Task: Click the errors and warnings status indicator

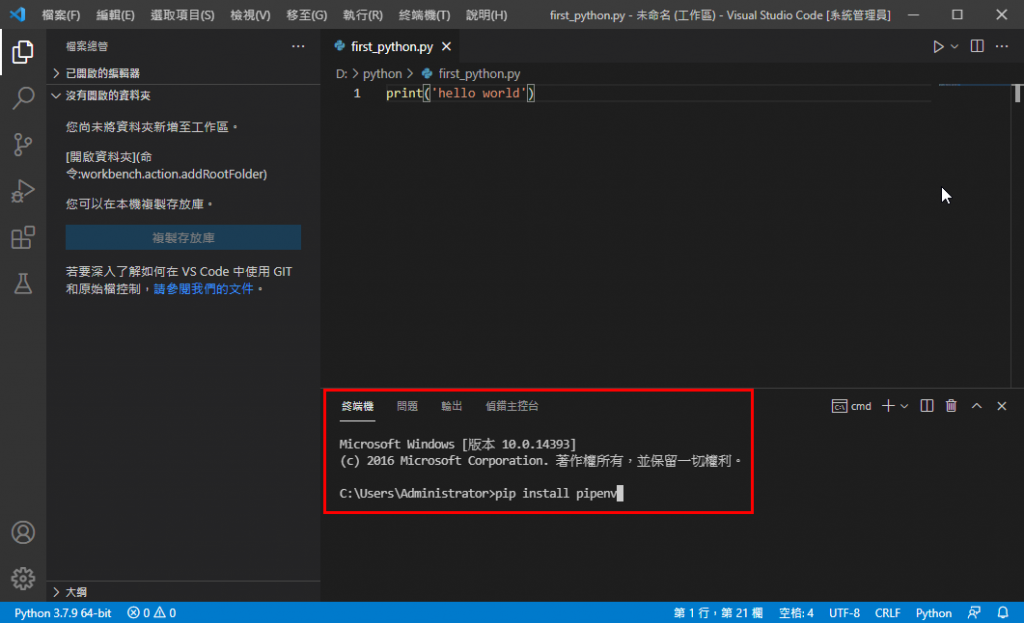Action: (x=152, y=613)
